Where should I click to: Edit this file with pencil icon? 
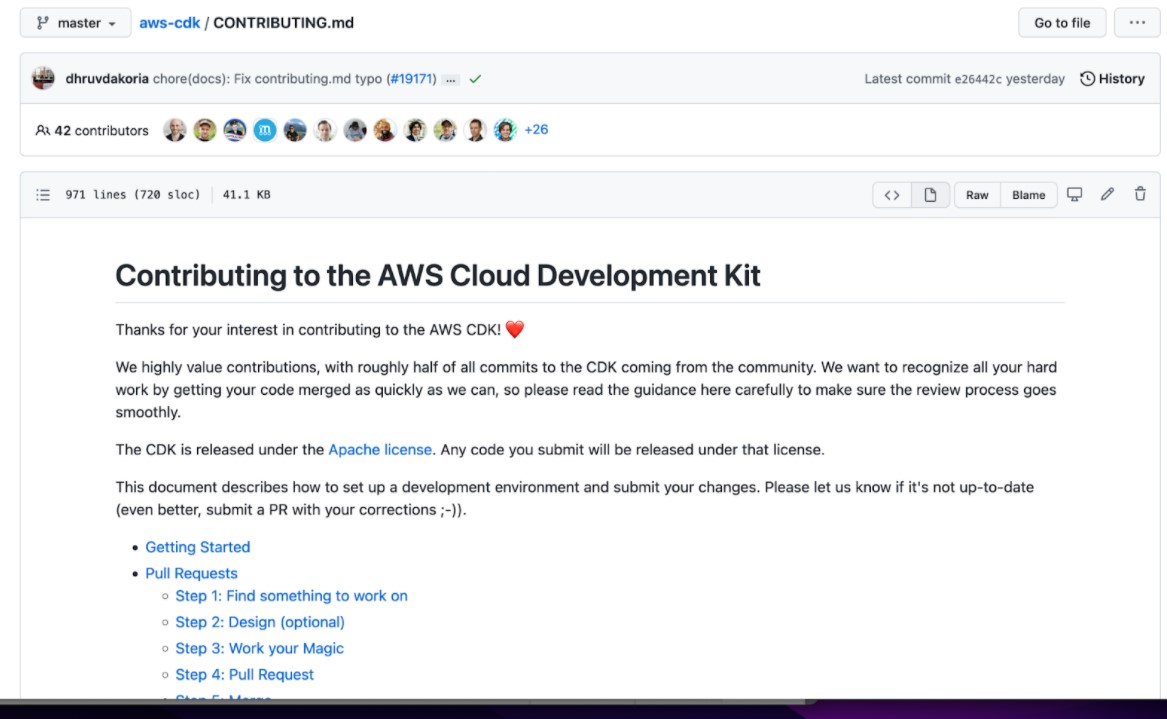click(1107, 194)
